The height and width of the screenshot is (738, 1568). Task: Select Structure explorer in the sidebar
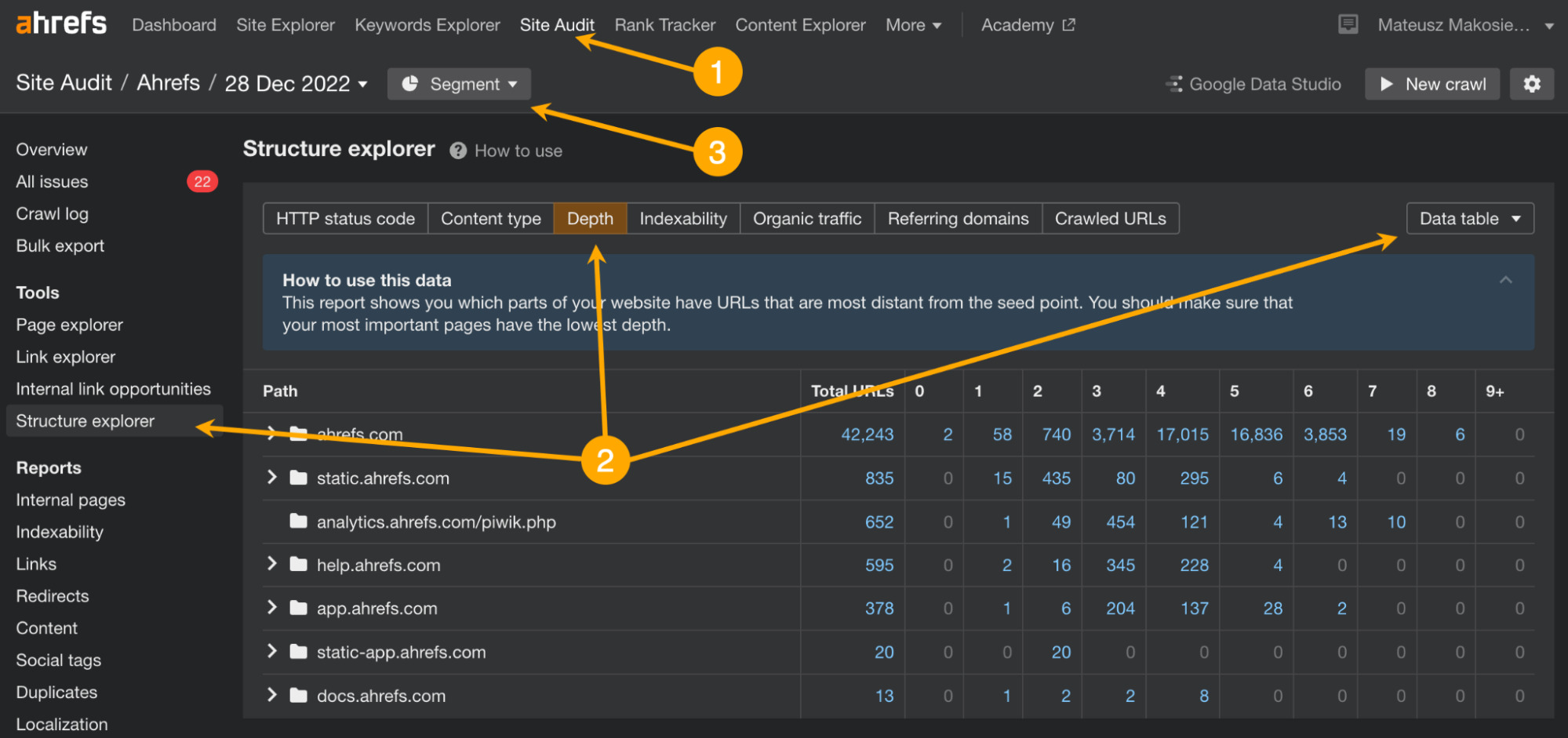(x=85, y=420)
